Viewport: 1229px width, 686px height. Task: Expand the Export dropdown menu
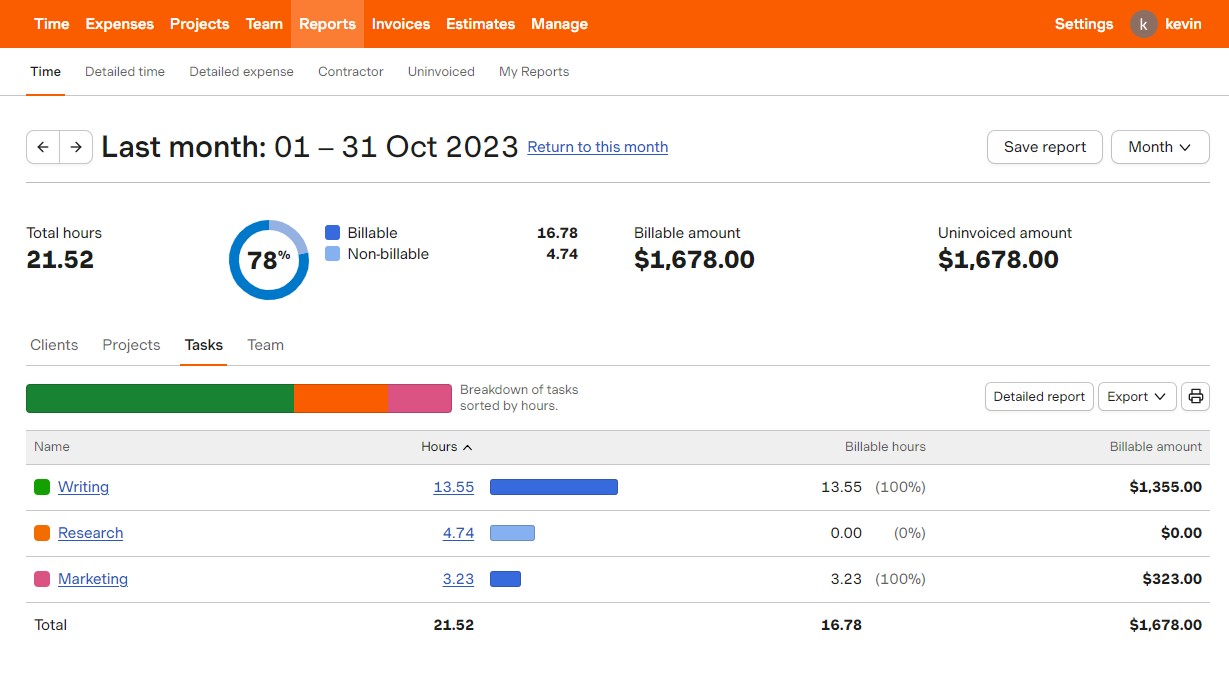click(1137, 397)
